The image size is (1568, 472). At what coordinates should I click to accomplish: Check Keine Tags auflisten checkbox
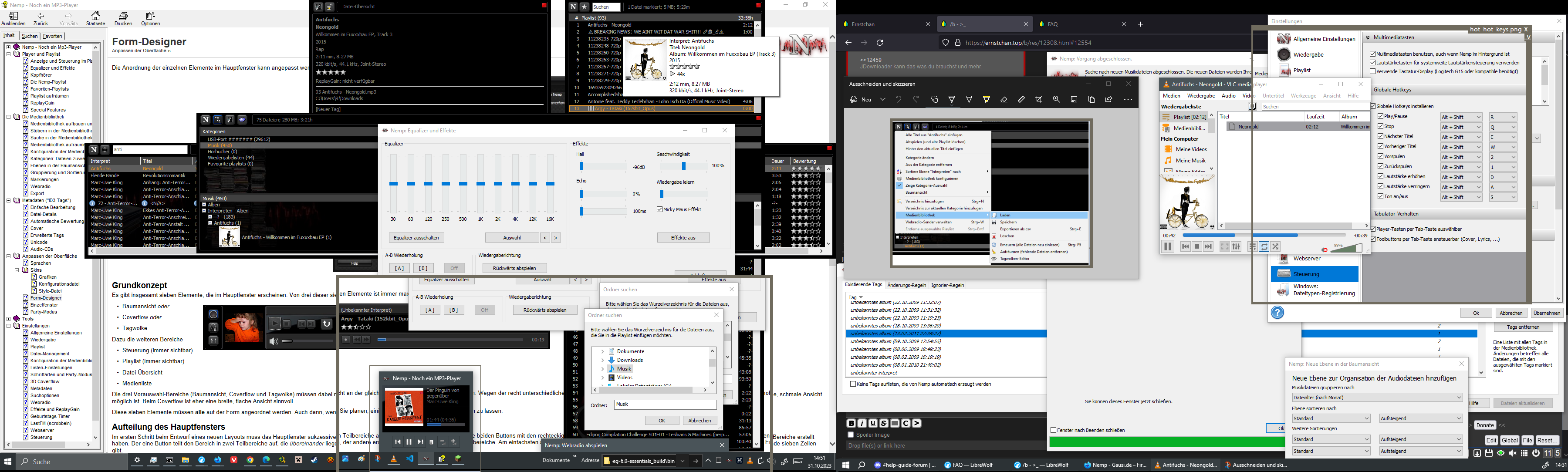click(853, 384)
